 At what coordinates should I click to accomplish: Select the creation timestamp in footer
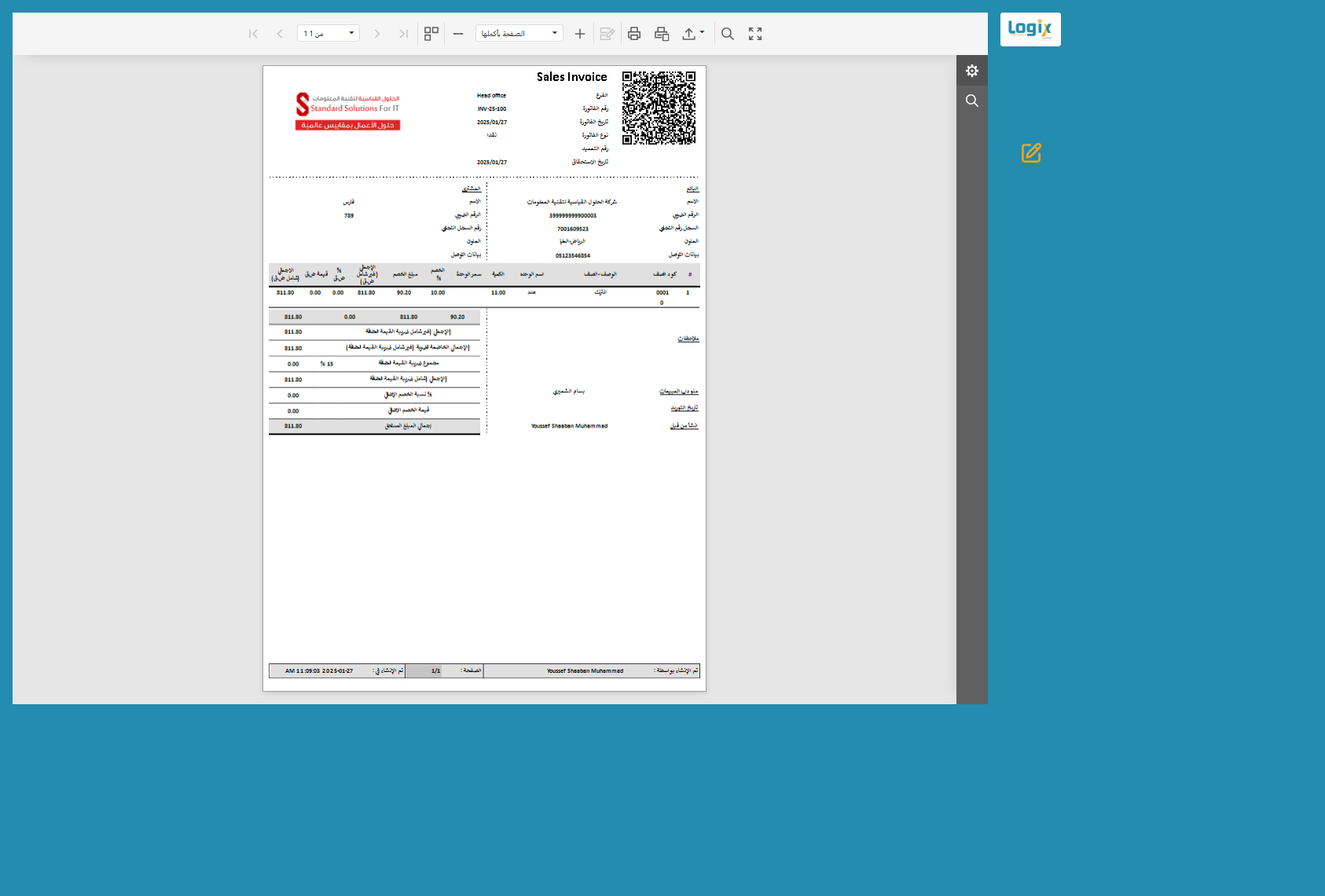tap(319, 671)
